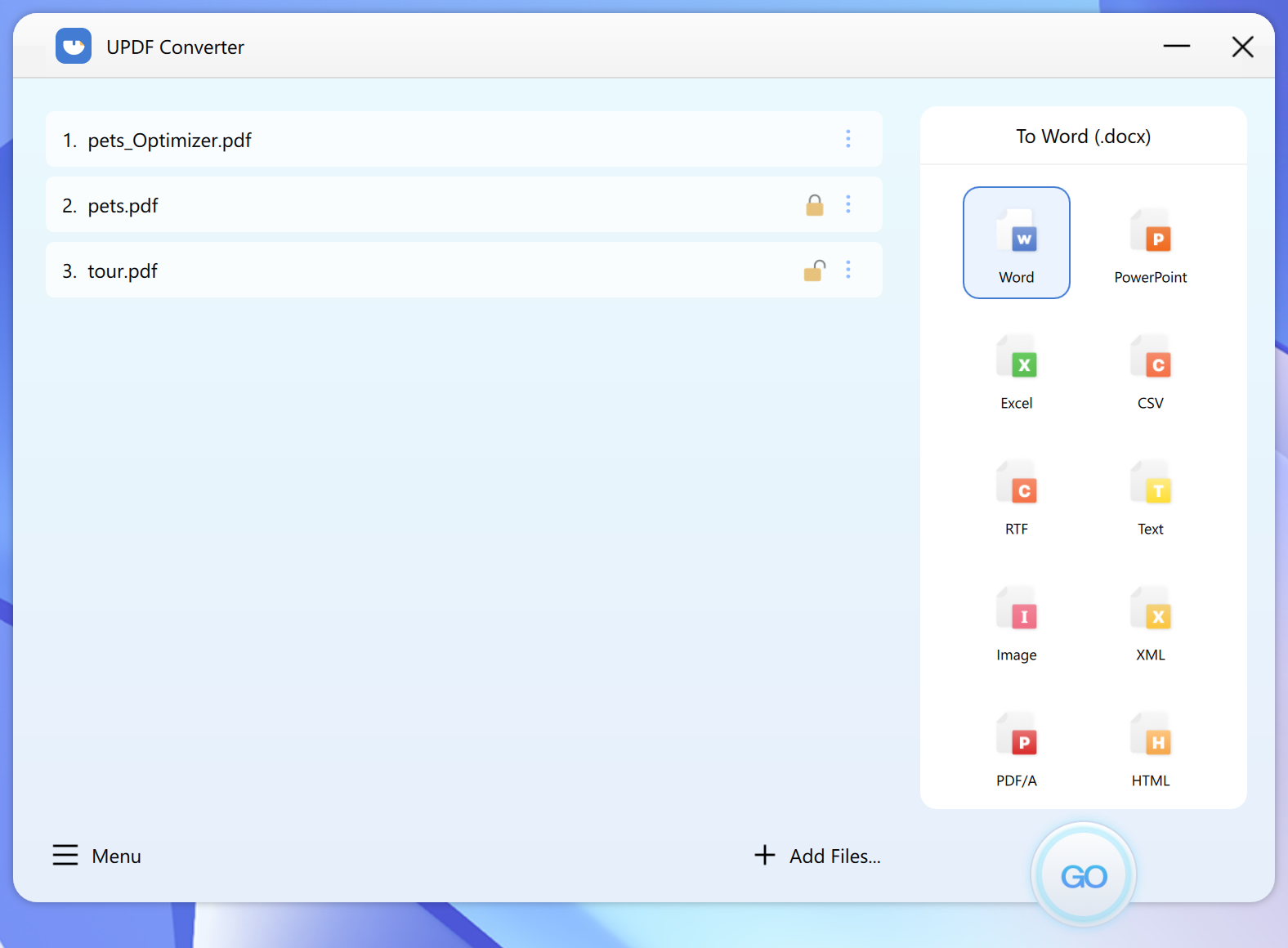Viewport: 1288px width, 948px height.
Task: Click Add Files to import PDFs
Action: [817, 856]
